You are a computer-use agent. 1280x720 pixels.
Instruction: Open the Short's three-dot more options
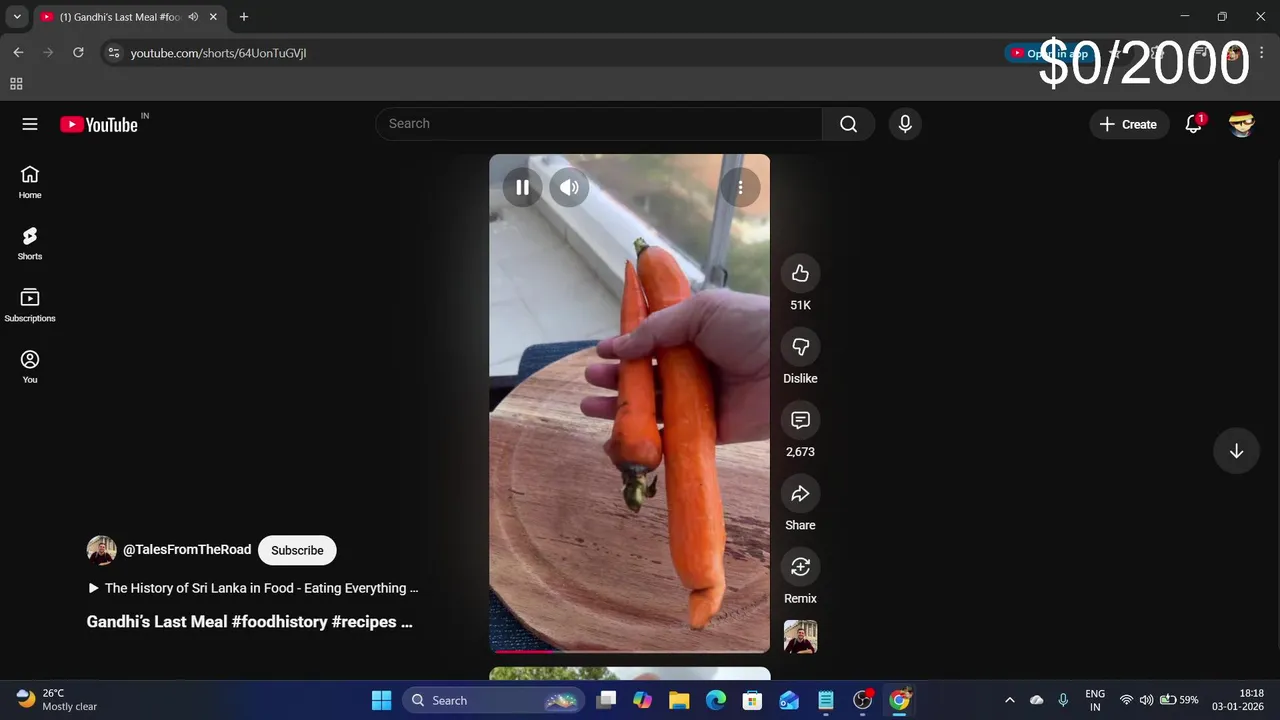(x=740, y=187)
